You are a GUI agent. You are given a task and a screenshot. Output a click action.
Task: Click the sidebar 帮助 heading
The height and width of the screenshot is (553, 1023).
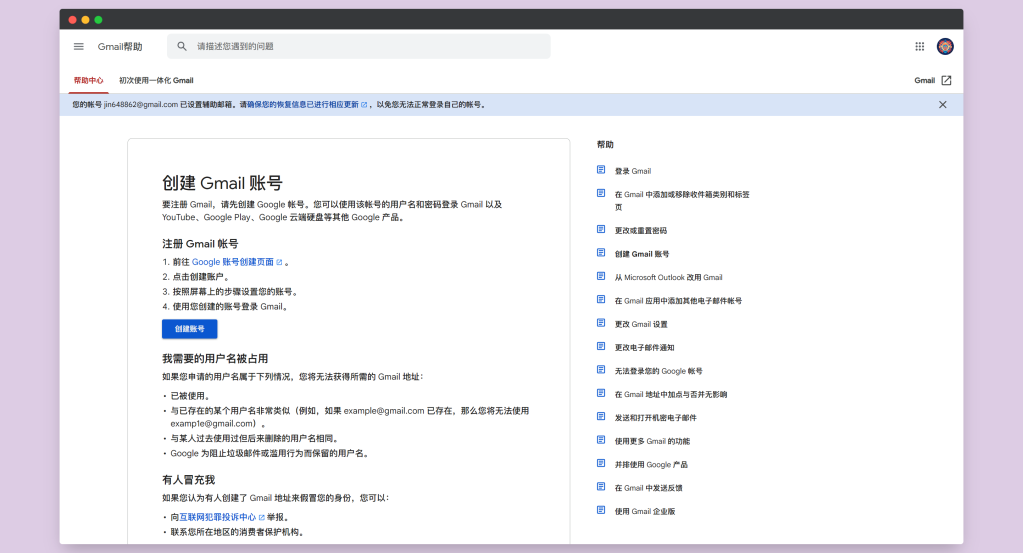(605, 145)
